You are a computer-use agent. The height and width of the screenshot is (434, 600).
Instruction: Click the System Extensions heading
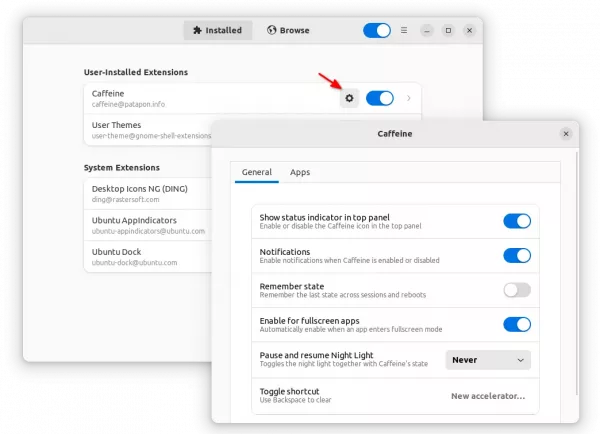tap(122, 168)
